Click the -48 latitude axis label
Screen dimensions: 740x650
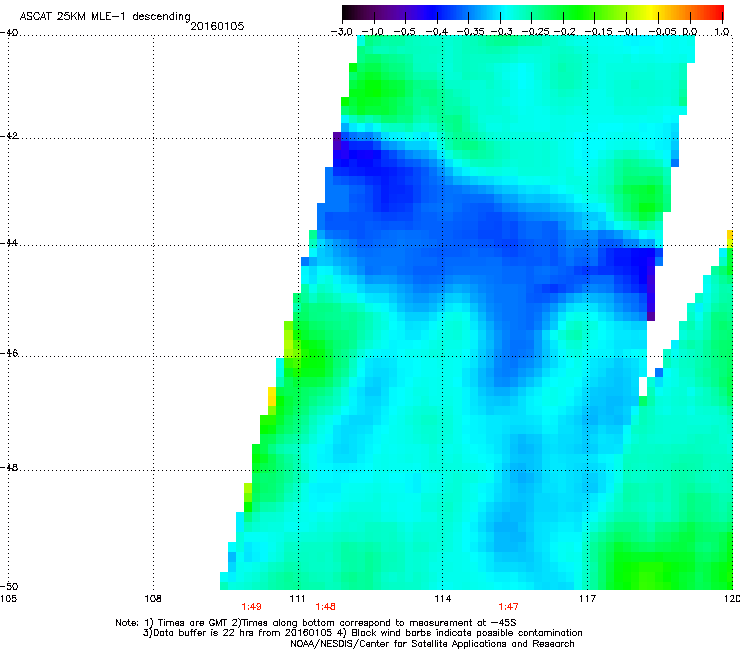[x=9, y=467]
